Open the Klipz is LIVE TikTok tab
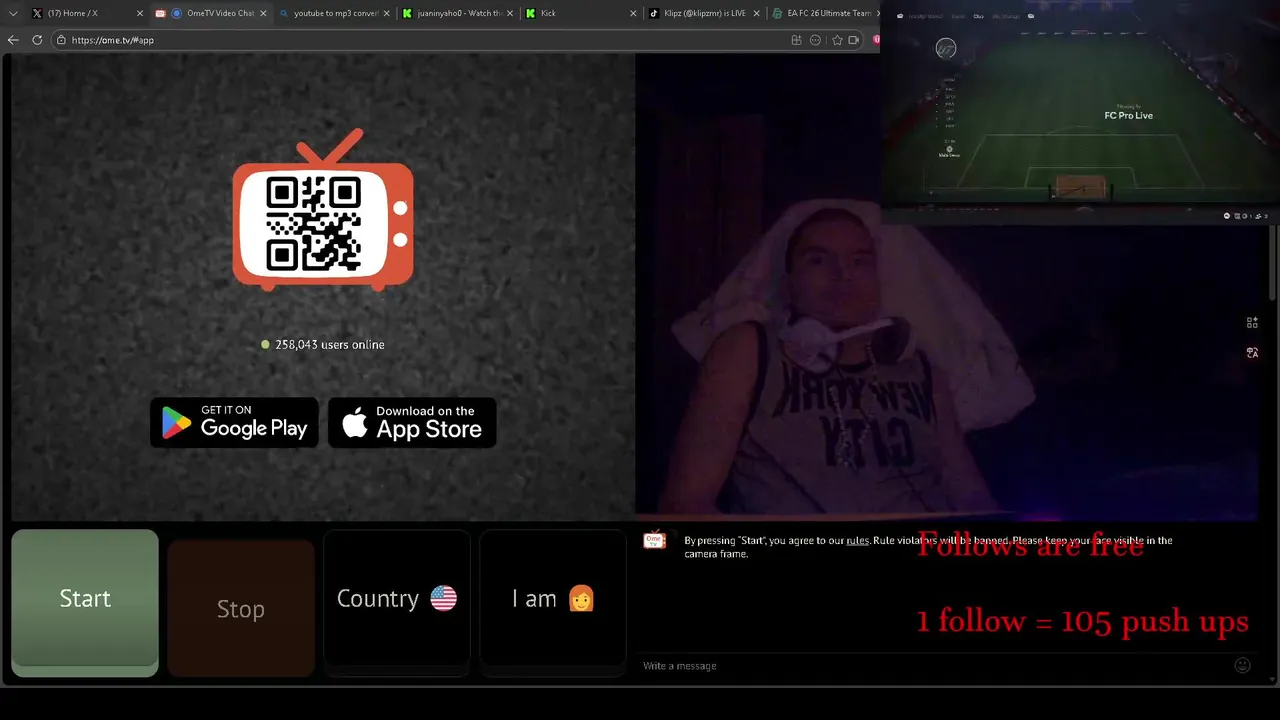Viewport: 1280px width, 720px height. tap(705, 13)
